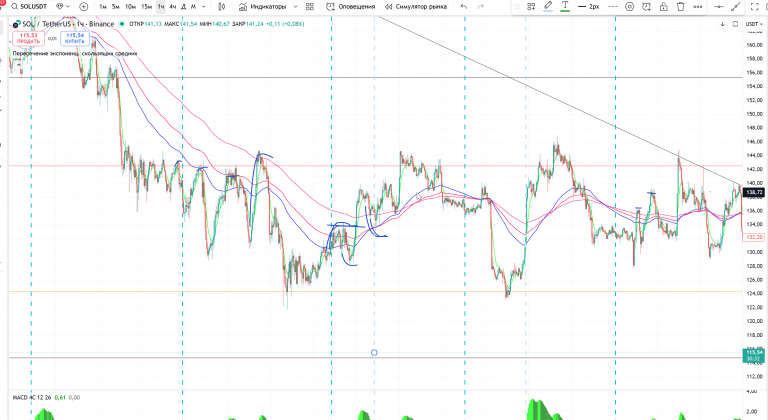Viewport: 768px width, 420px height.
Task: Select the 15м timeframe
Action: [x=146, y=6]
